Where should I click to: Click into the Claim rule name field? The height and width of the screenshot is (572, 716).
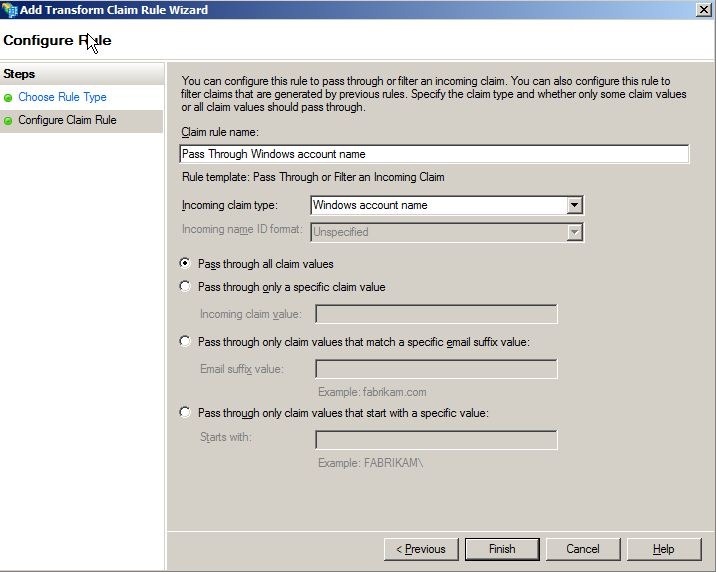click(434, 154)
